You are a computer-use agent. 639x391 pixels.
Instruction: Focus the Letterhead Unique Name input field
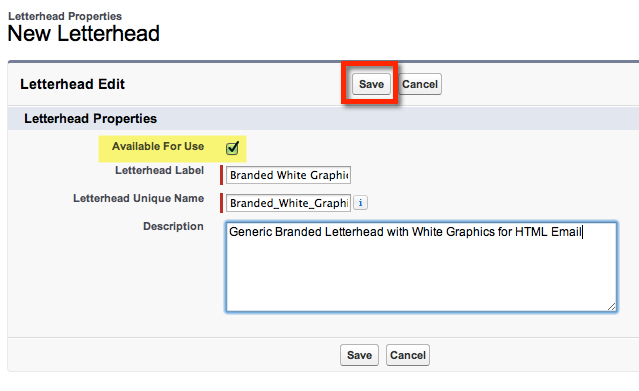289,203
